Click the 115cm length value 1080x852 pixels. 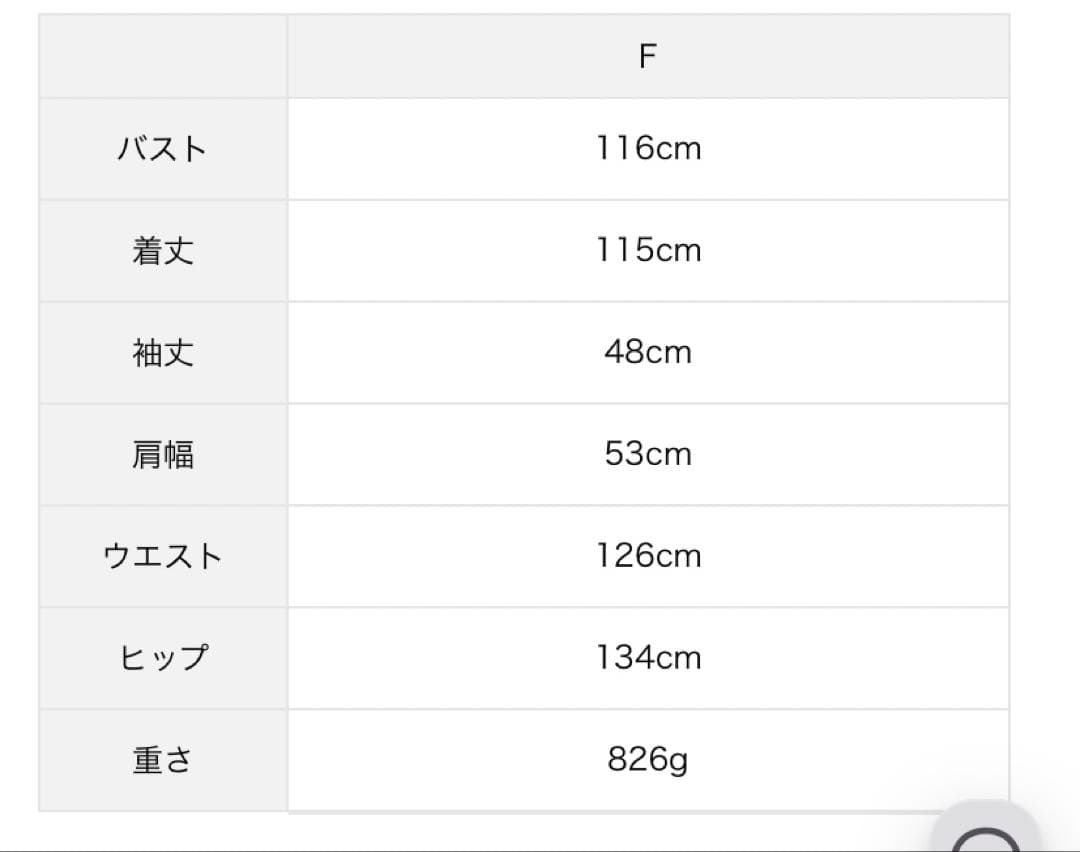click(x=648, y=251)
